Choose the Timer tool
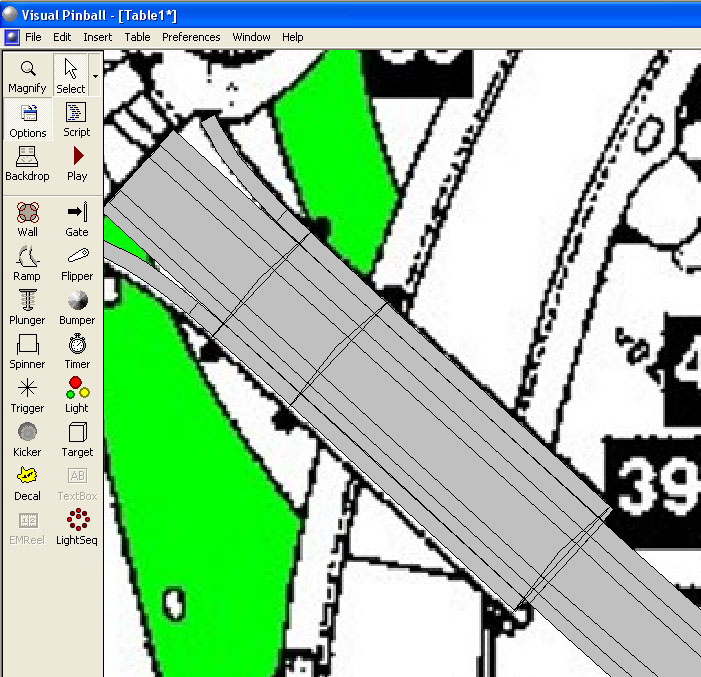This screenshot has width=701, height=677. point(77,351)
